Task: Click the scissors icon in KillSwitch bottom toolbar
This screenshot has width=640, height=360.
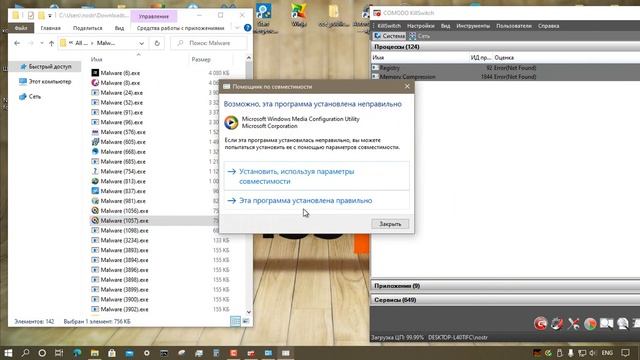Action: click(x=573, y=324)
